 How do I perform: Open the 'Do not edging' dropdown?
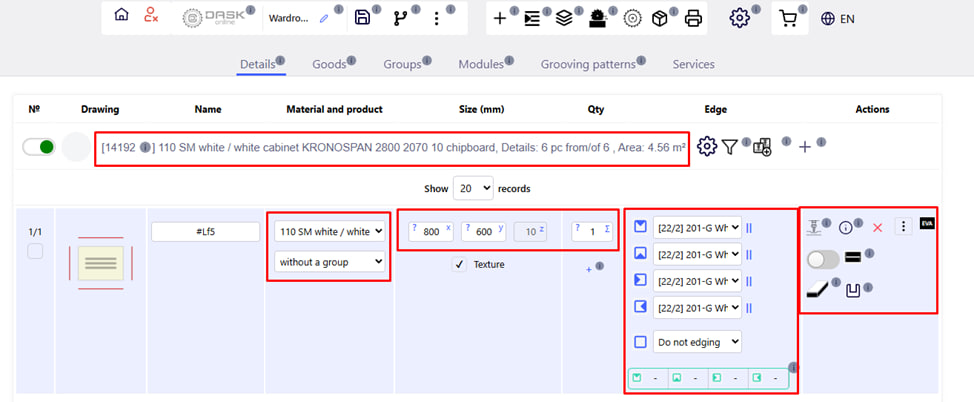pos(697,342)
